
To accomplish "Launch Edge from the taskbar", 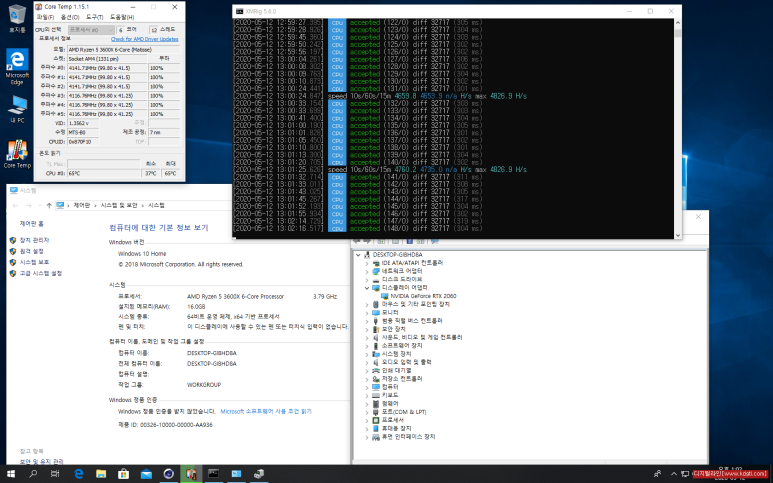I will (x=78, y=474).
